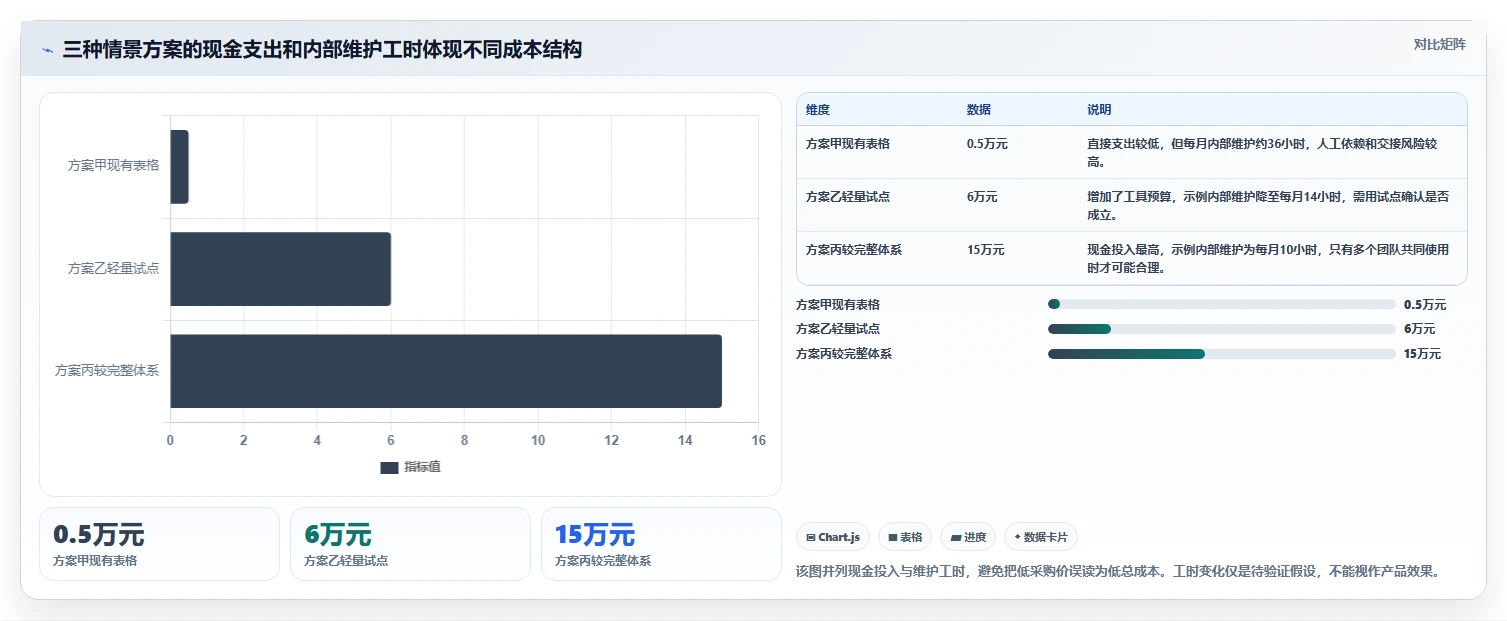Click the x-axis tick label 16
The image size is (1507, 621).
(758, 440)
